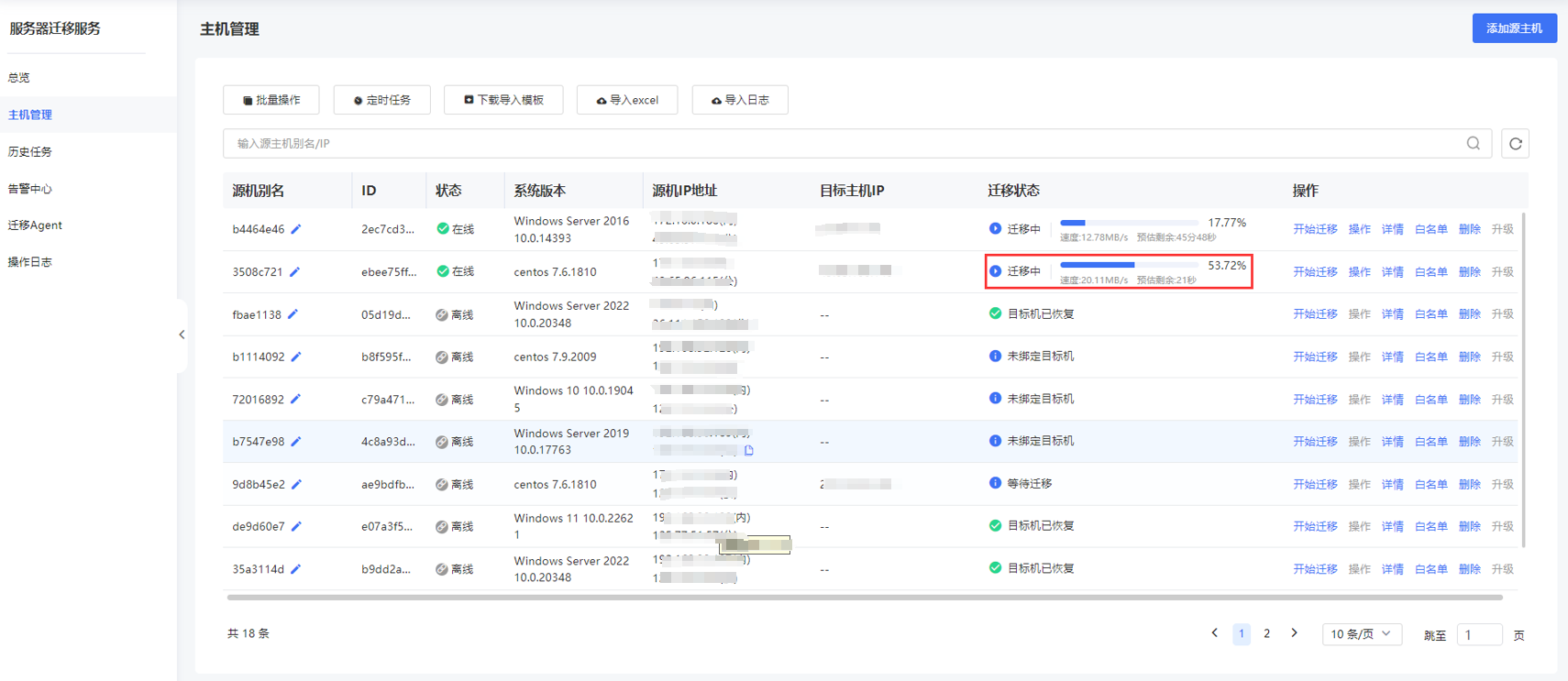
Task: Edit alias pencil icon for fbae1138
Action: 293,314
